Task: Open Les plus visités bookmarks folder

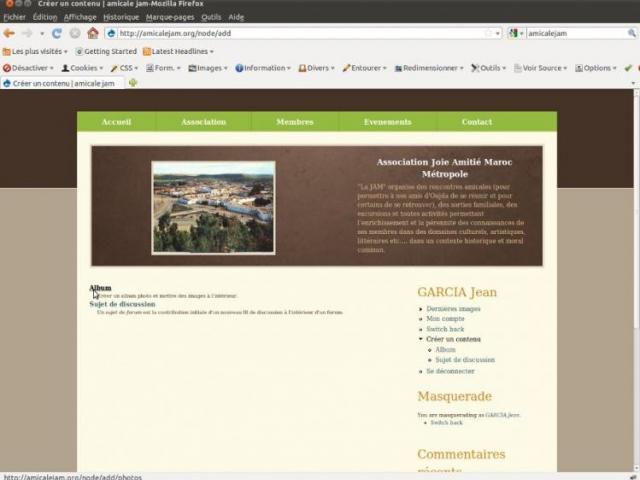Action: point(35,51)
